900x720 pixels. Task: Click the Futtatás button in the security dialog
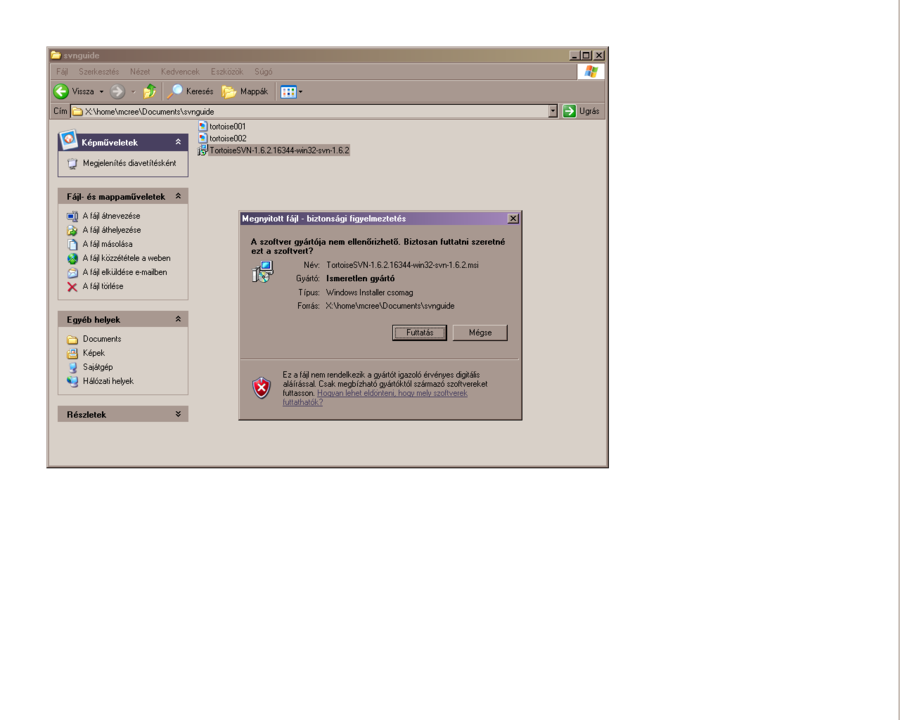coord(419,332)
